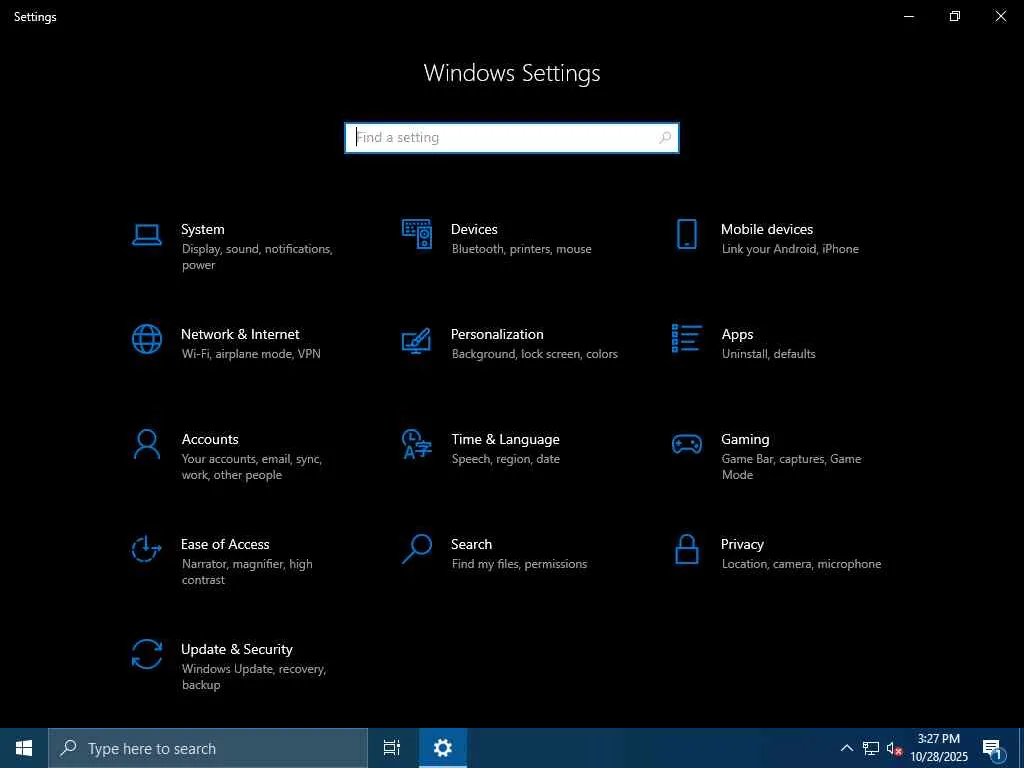Show the desktop via taskbar edge strip
Viewport: 1024px width, 768px height.
click(1021, 748)
